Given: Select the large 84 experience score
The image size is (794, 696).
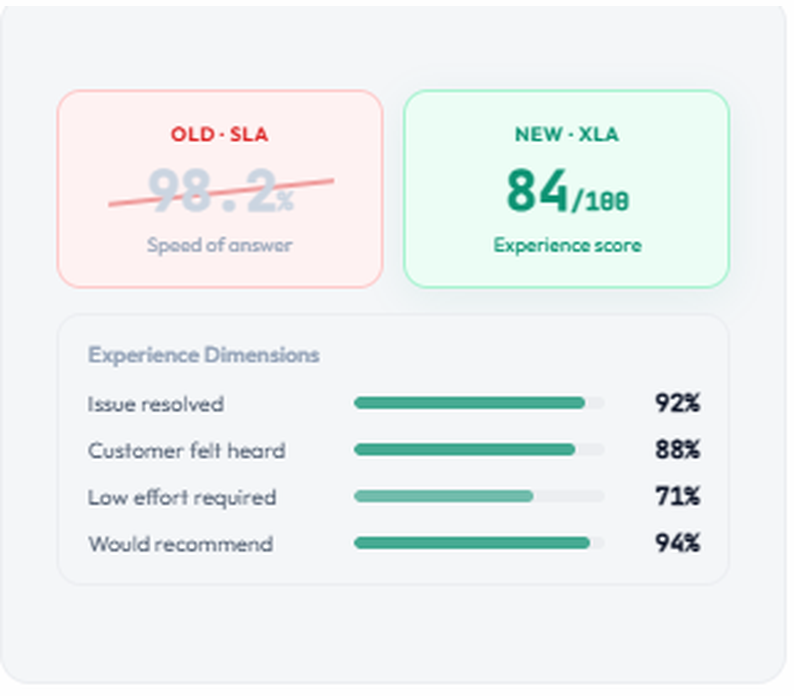Looking at the screenshot, I should pos(537,190).
